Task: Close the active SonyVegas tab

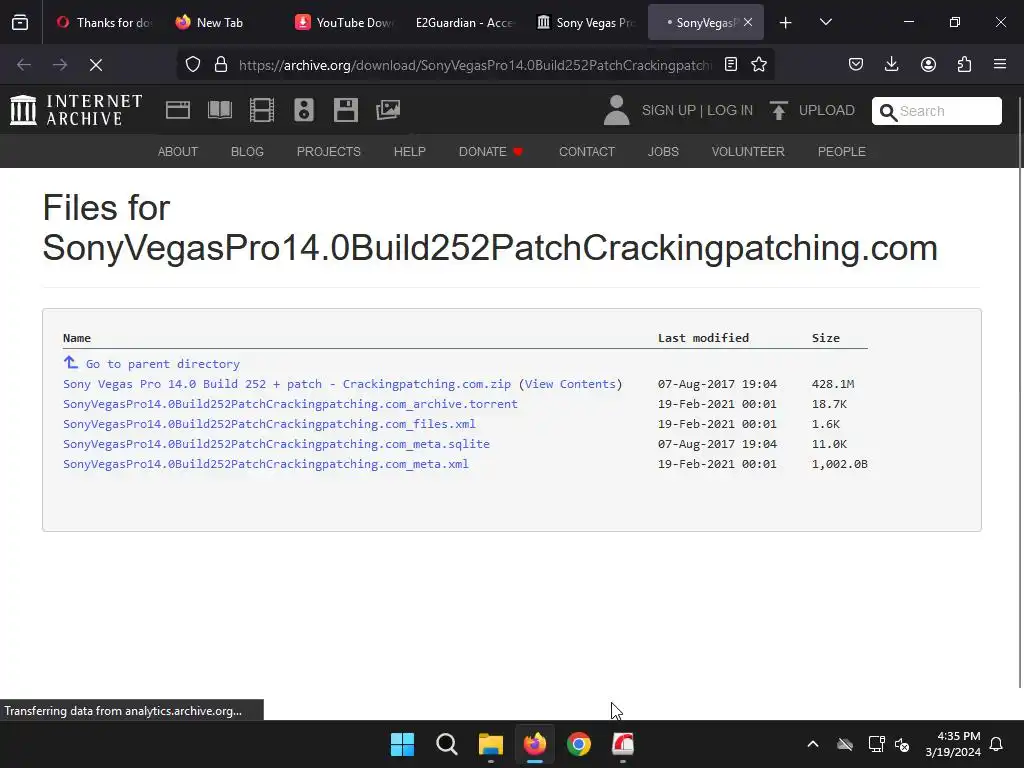Action: [x=748, y=22]
